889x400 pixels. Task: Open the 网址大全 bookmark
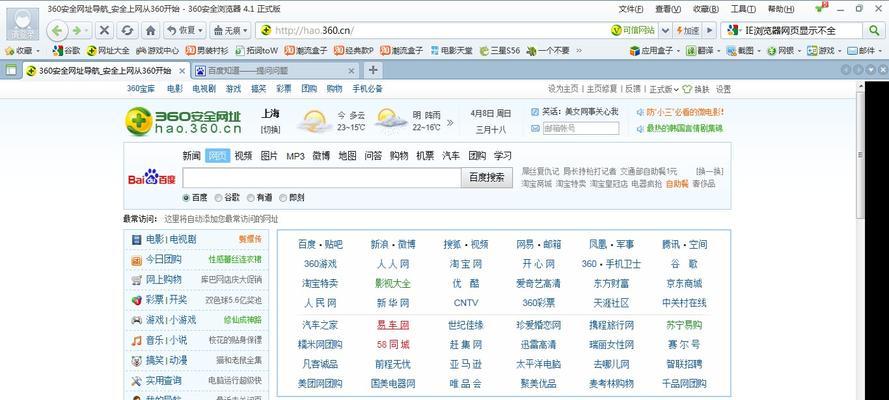click(x=108, y=50)
